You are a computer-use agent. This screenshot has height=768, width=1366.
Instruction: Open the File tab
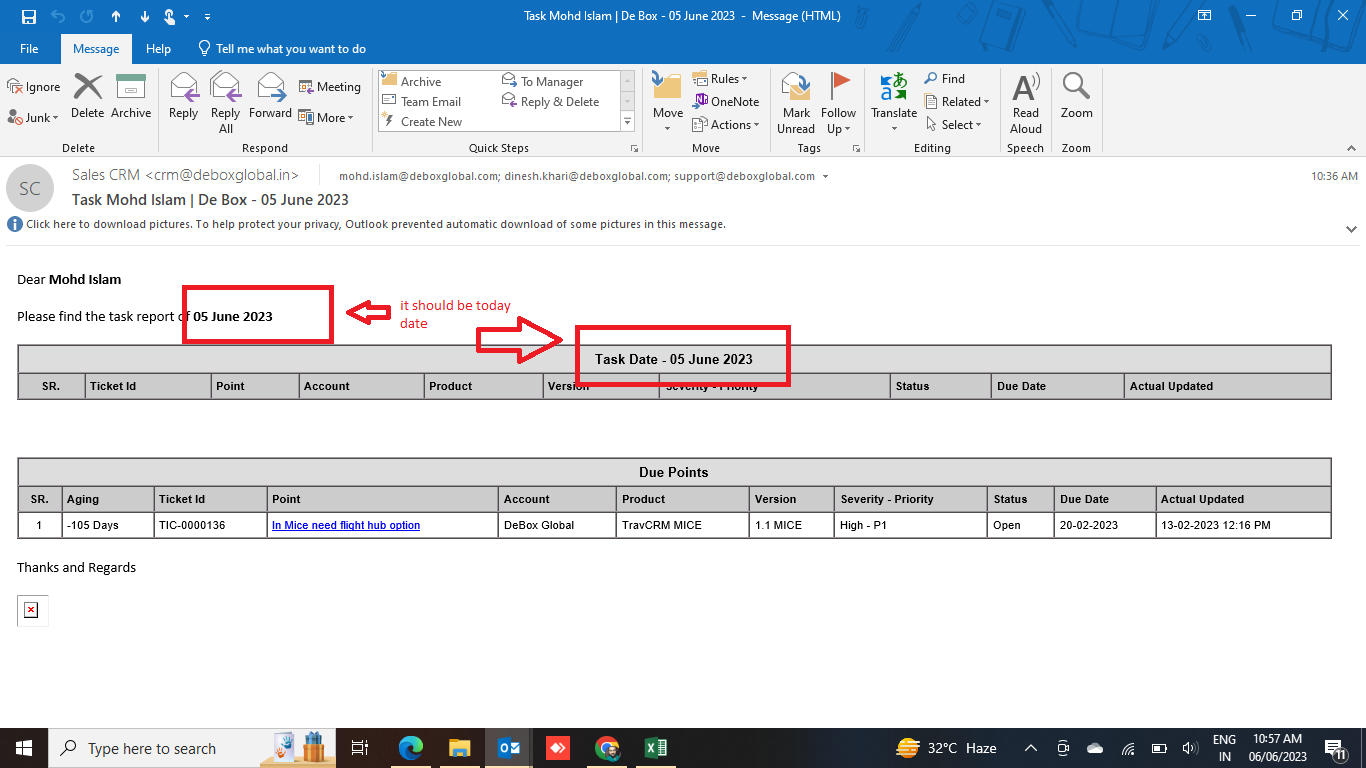[29, 48]
